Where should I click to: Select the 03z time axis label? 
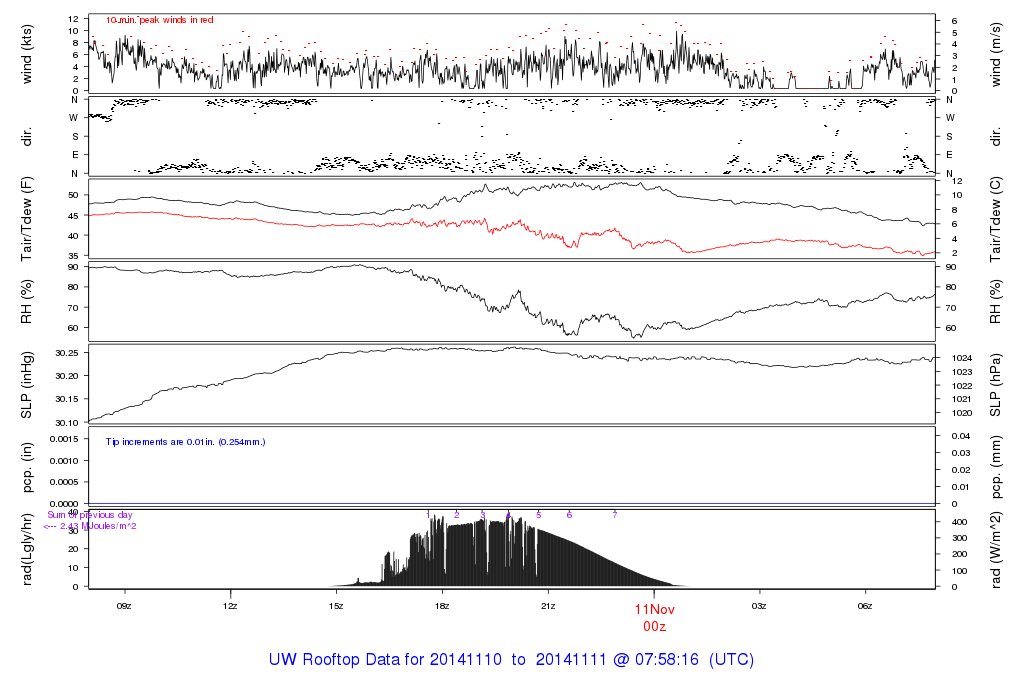pyautogui.click(x=760, y=606)
